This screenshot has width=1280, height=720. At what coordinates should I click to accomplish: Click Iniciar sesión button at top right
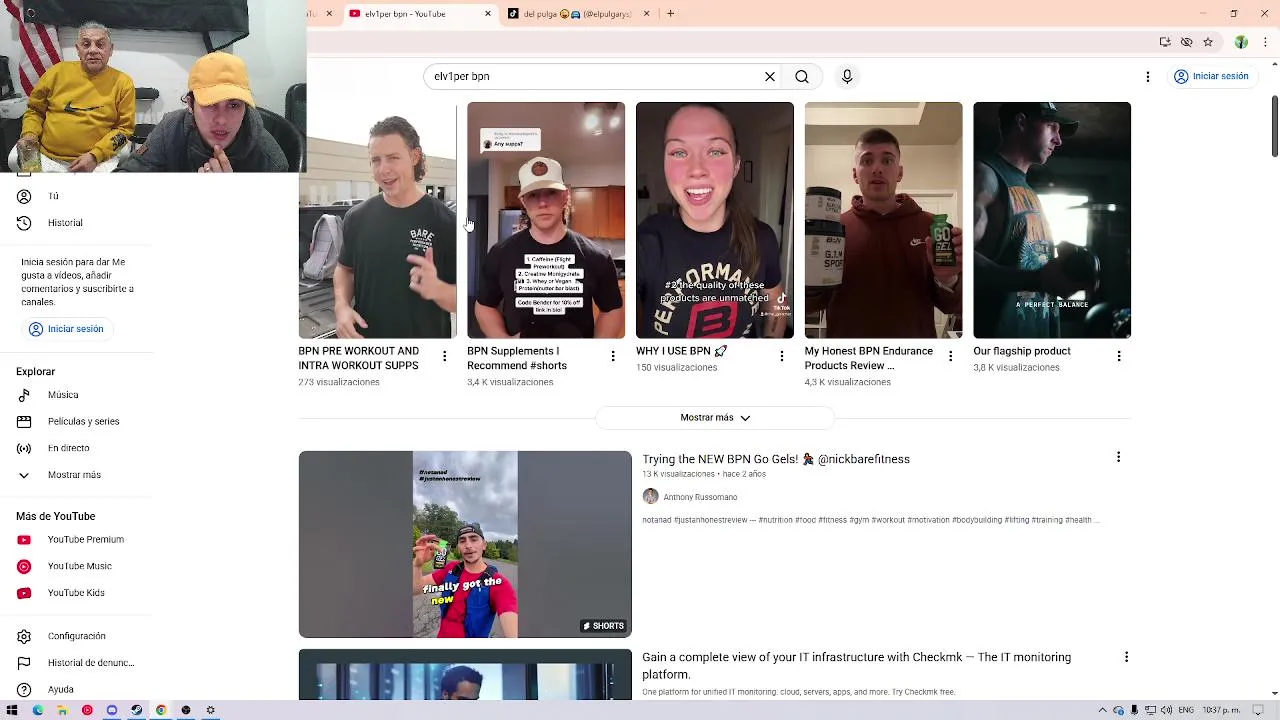click(1211, 76)
